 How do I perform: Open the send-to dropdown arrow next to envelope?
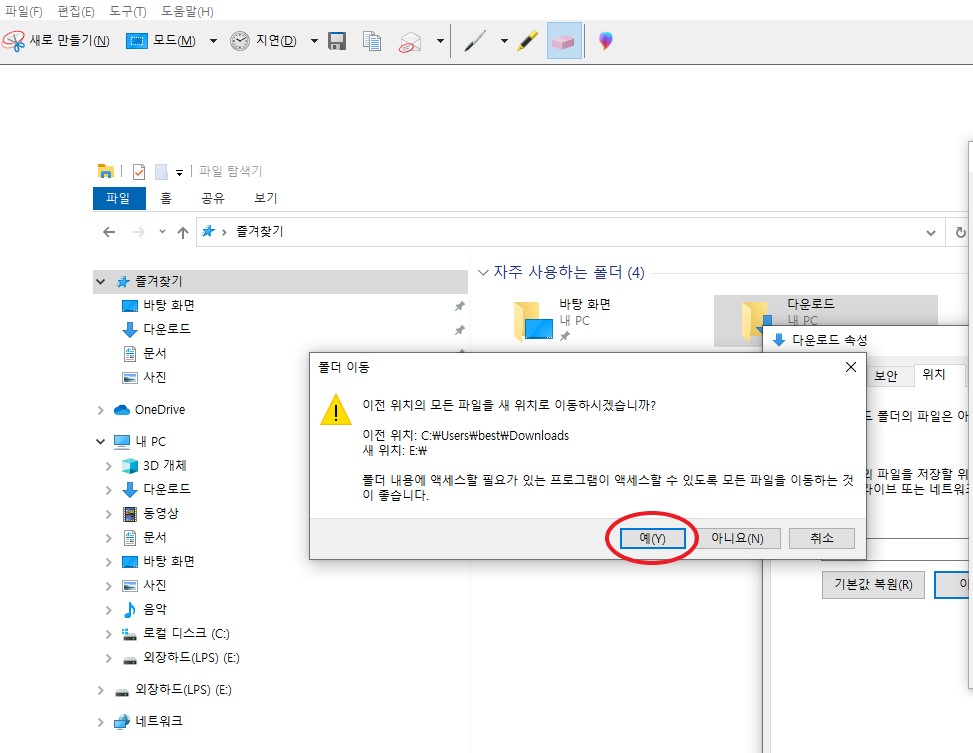pos(440,41)
